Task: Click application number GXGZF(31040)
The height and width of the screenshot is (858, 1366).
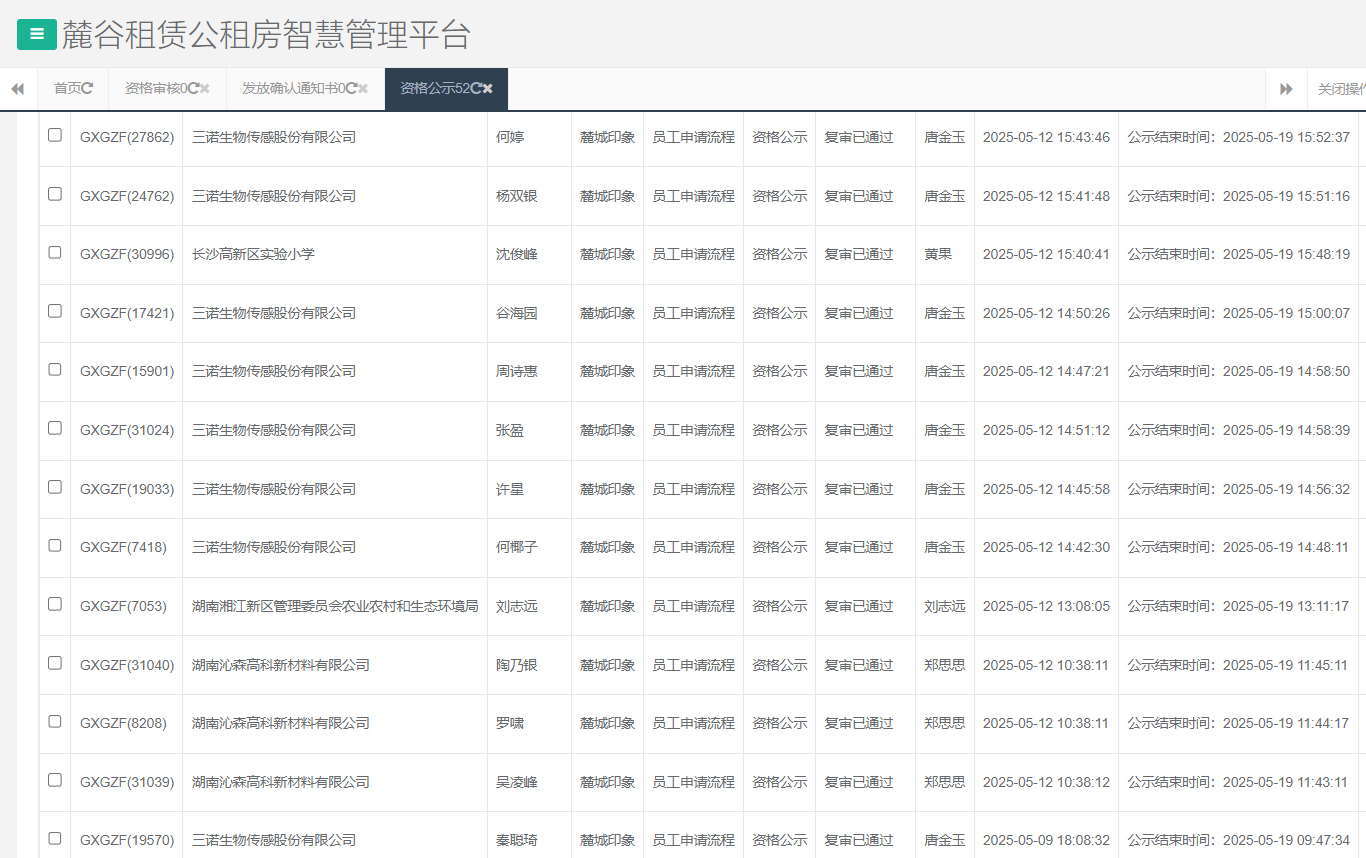Action: 126,665
